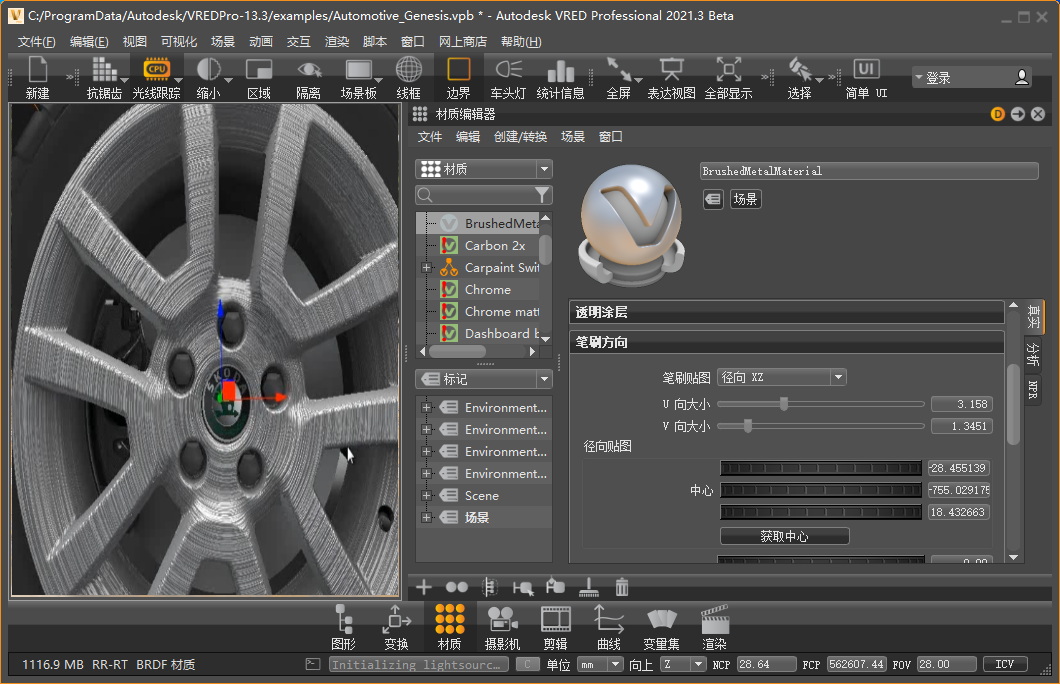This screenshot has height=684, width=1060.
Task: Click the 获取中心 button
Action: click(784, 536)
